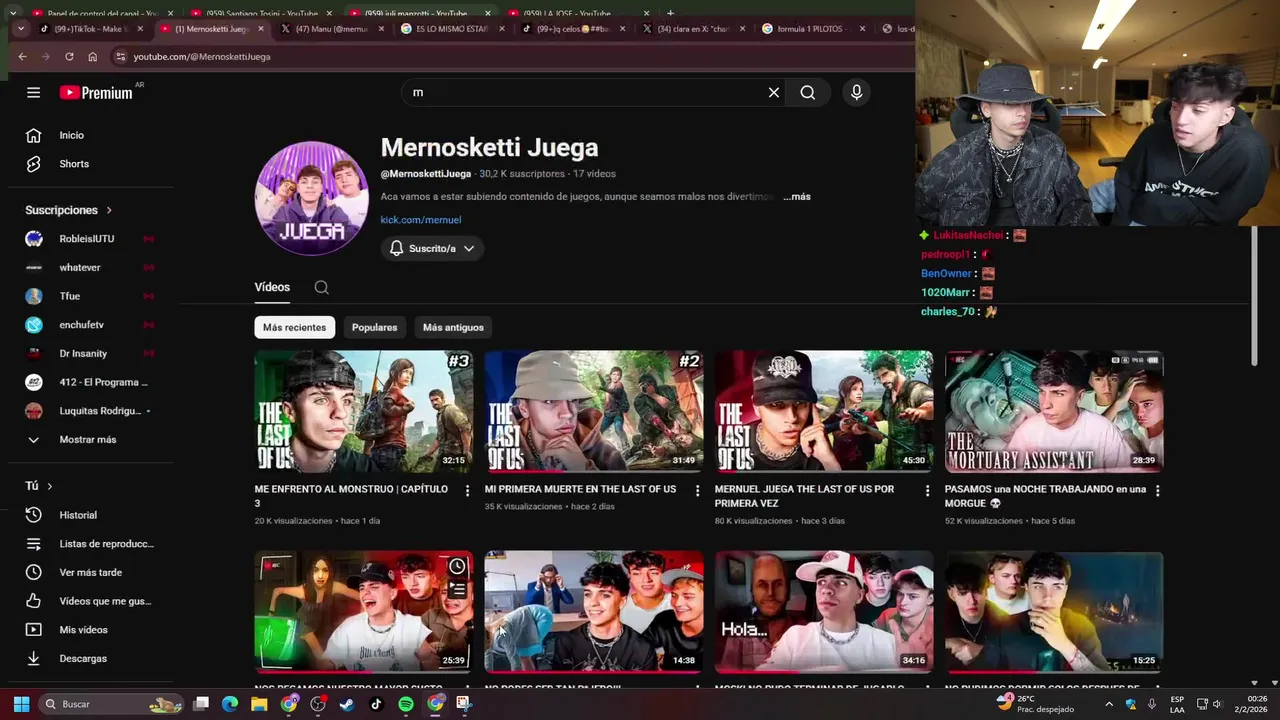Open the Suscrito/a notification dropdown
Image resolution: width=1280 pixels, height=720 pixels.
[x=432, y=248]
